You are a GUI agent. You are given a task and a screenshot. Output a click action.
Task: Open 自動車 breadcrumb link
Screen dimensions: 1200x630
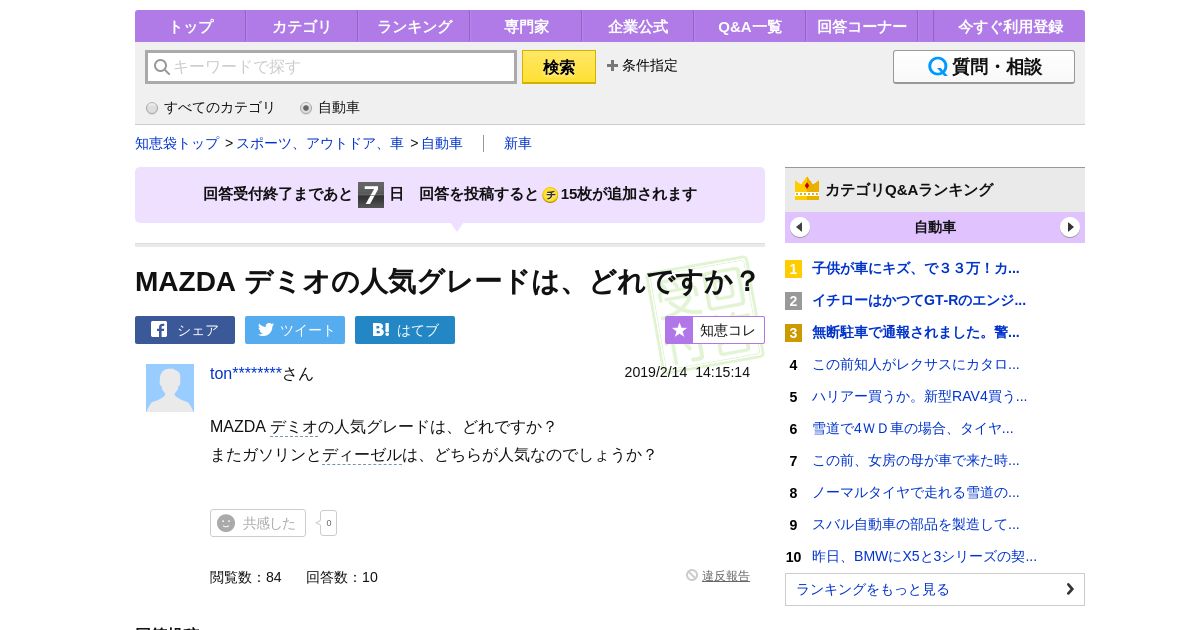tap(442, 143)
